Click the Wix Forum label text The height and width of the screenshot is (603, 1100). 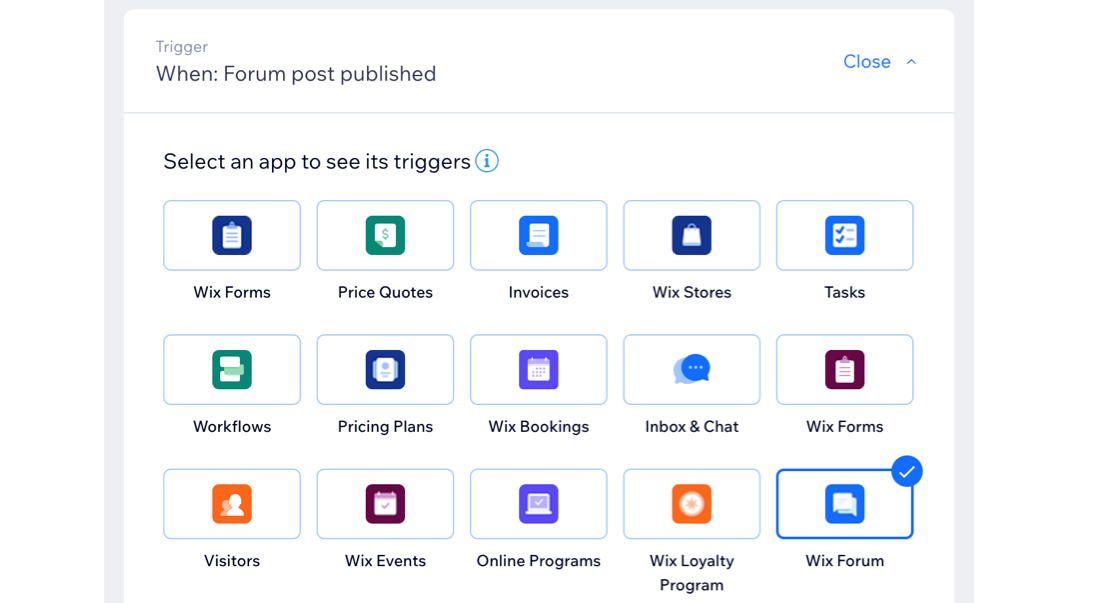[x=845, y=561]
